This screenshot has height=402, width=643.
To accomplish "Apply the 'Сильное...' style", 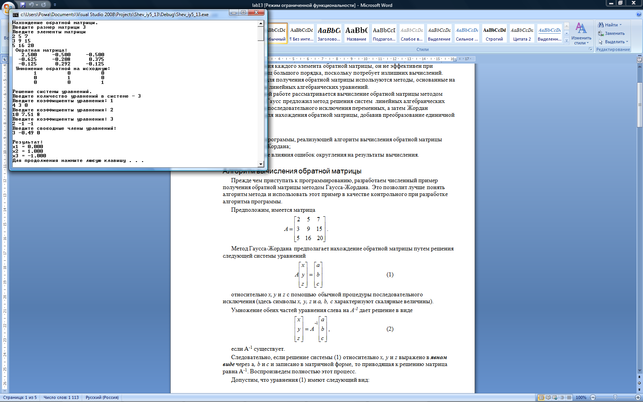I will pos(467,33).
